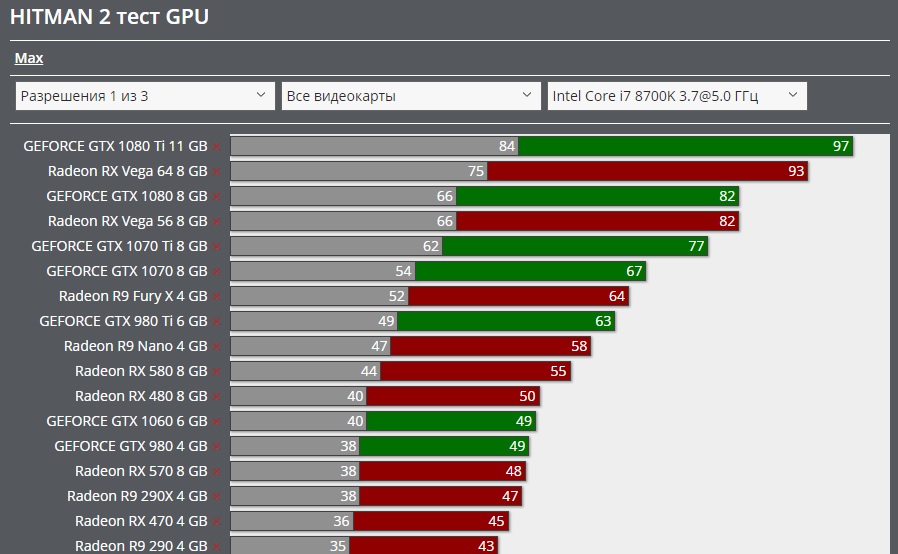Remove GEFORCE GTX 980 4 GB with red x
Viewport: 898px width, 554px height.
point(216,447)
